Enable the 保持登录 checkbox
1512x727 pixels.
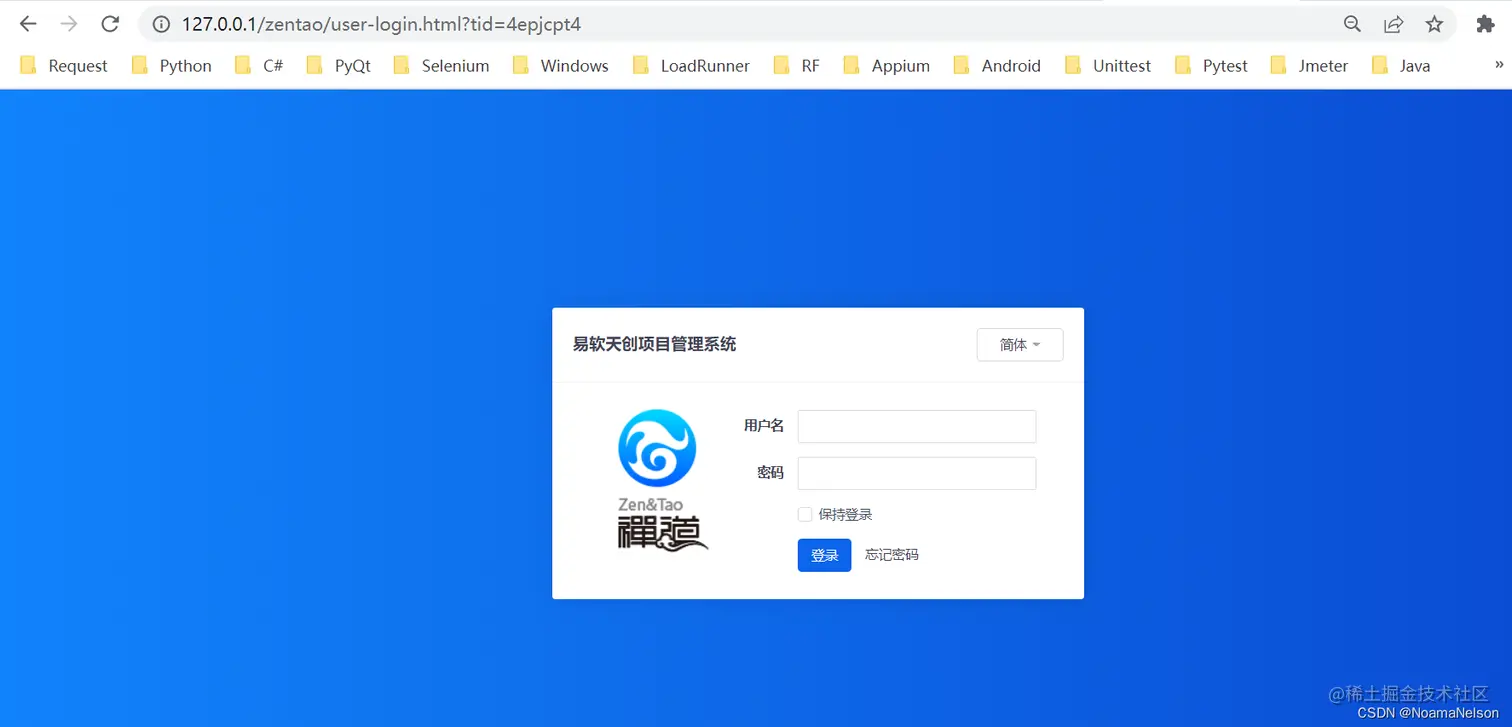(x=805, y=514)
